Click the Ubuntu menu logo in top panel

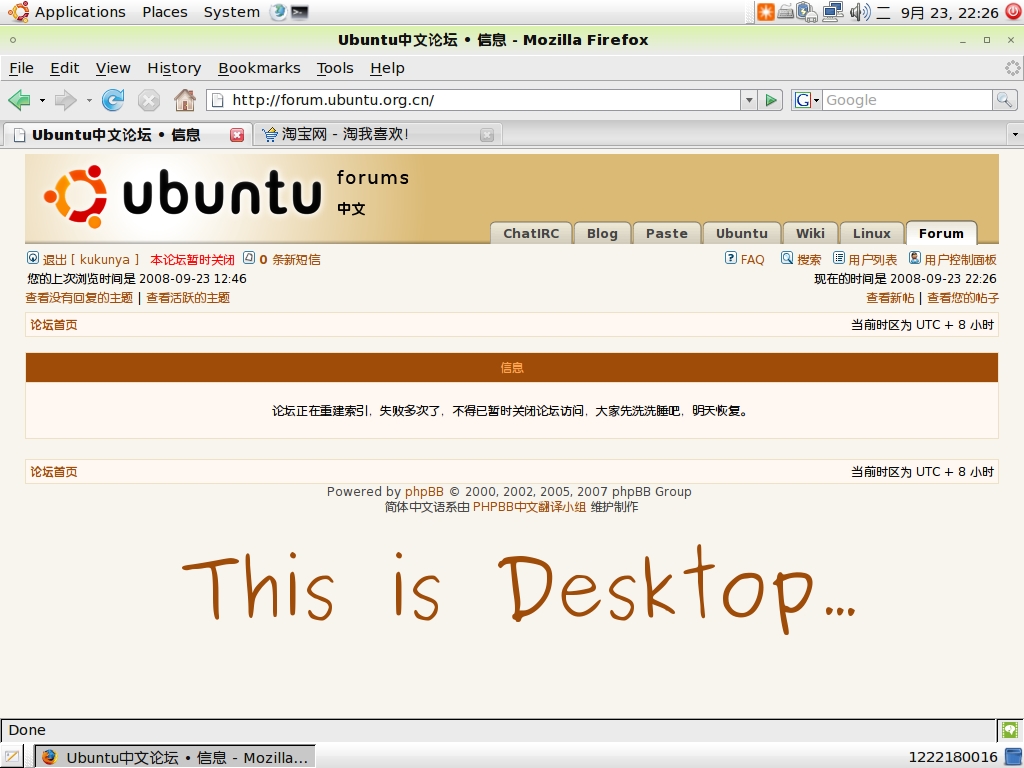click(18, 12)
